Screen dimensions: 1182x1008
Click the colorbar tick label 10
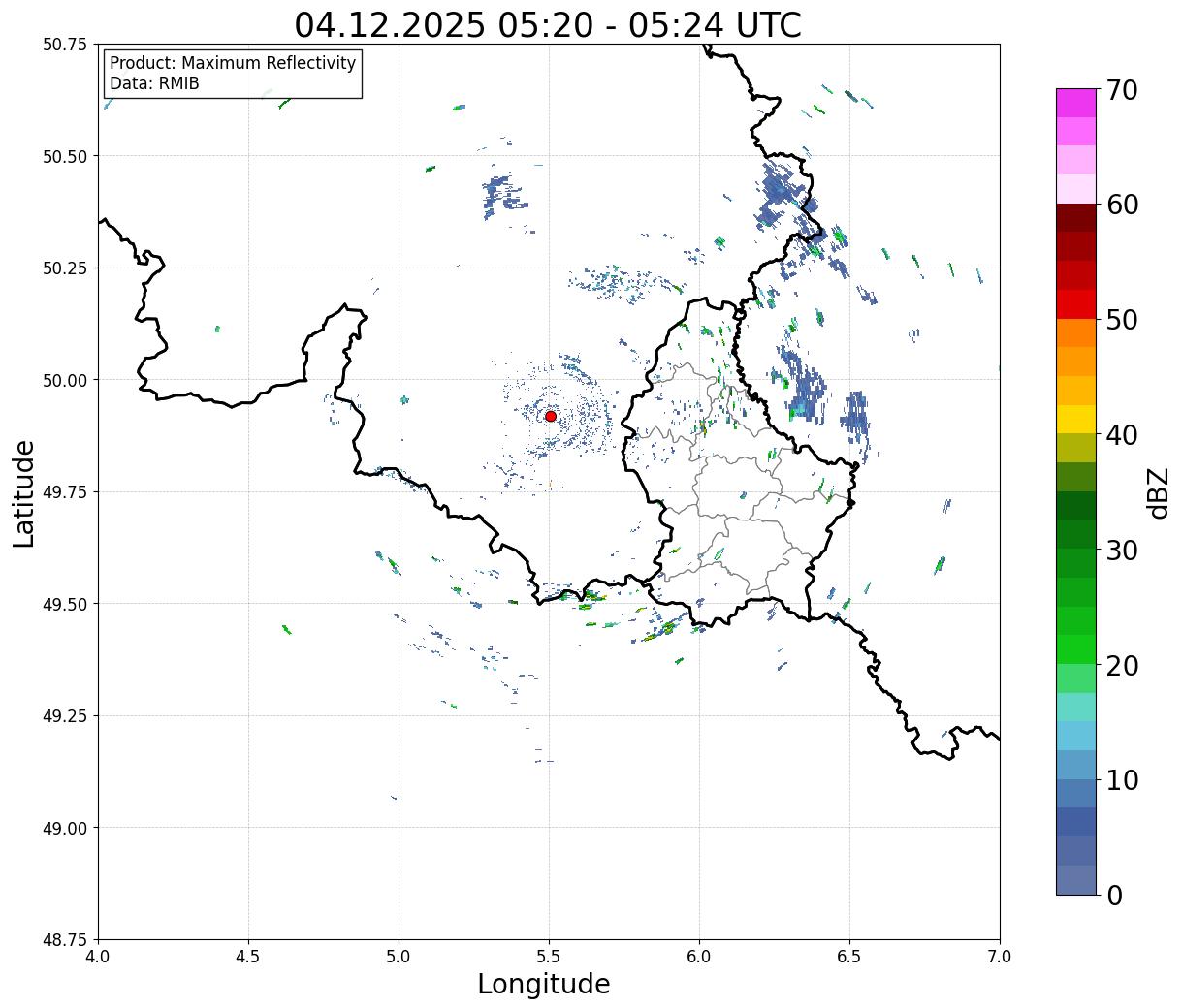click(x=1122, y=780)
